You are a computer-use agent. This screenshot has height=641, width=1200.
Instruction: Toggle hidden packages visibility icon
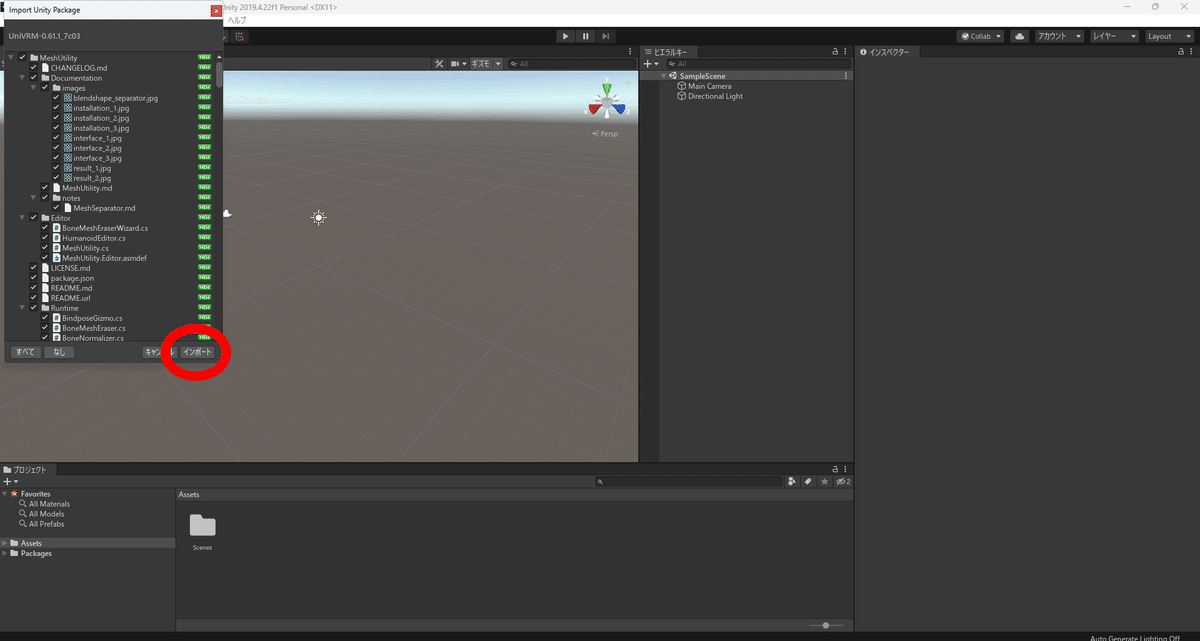point(843,482)
